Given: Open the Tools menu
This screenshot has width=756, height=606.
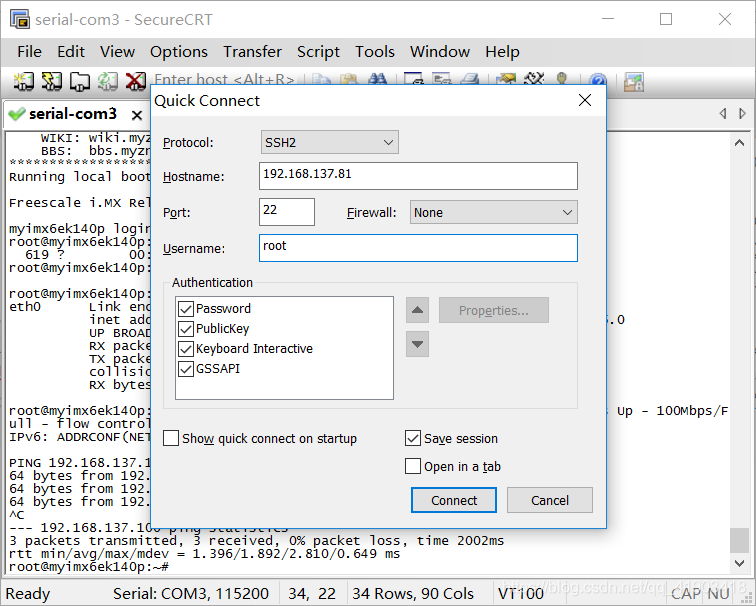Looking at the screenshot, I should [375, 52].
